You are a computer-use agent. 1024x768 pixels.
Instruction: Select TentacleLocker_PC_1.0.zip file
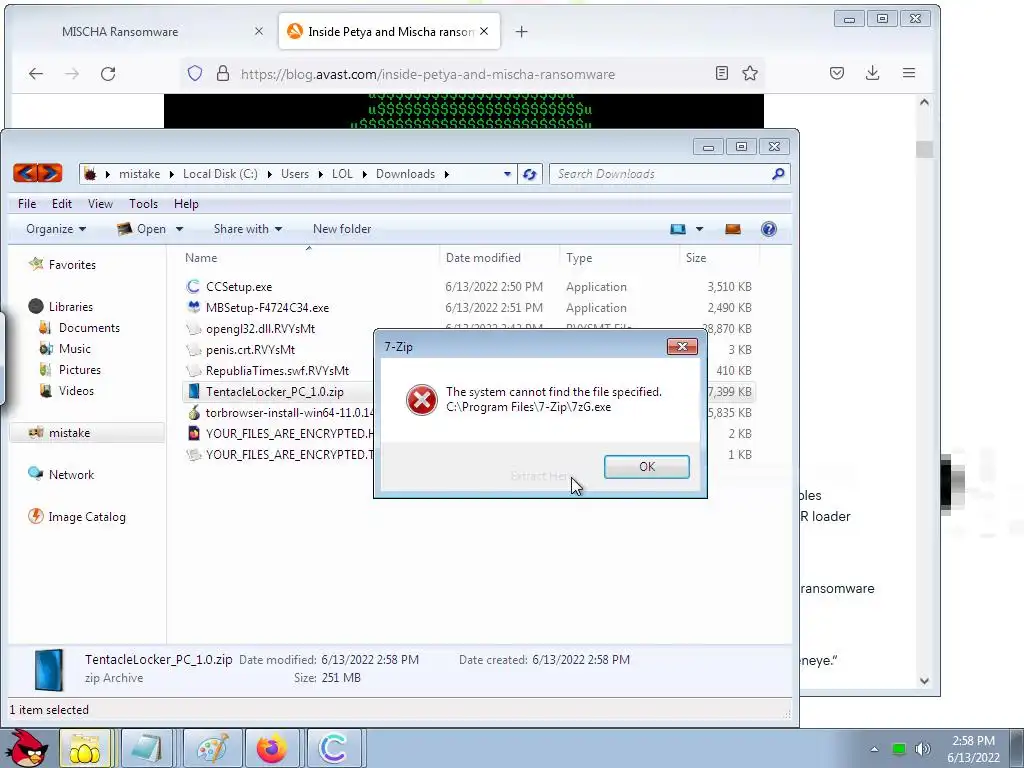[274, 392]
